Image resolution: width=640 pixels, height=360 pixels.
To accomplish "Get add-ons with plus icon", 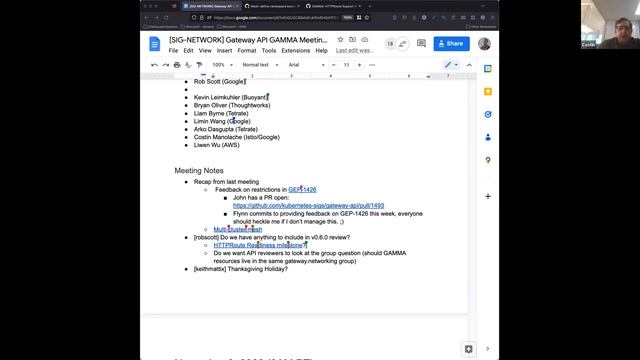I will (x=488, y=196).
